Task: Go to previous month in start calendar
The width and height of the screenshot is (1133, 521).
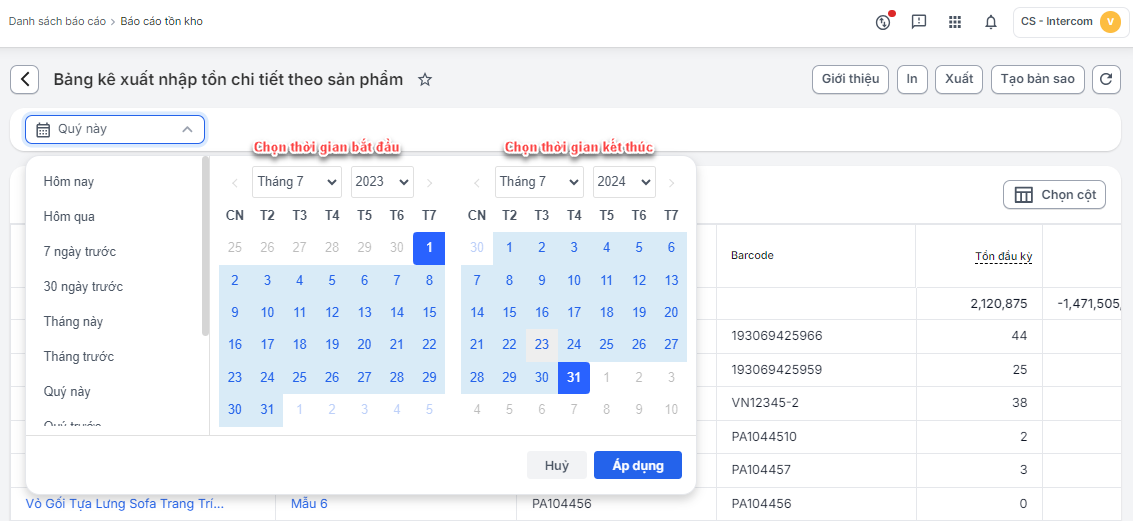Action: [235, 182]
